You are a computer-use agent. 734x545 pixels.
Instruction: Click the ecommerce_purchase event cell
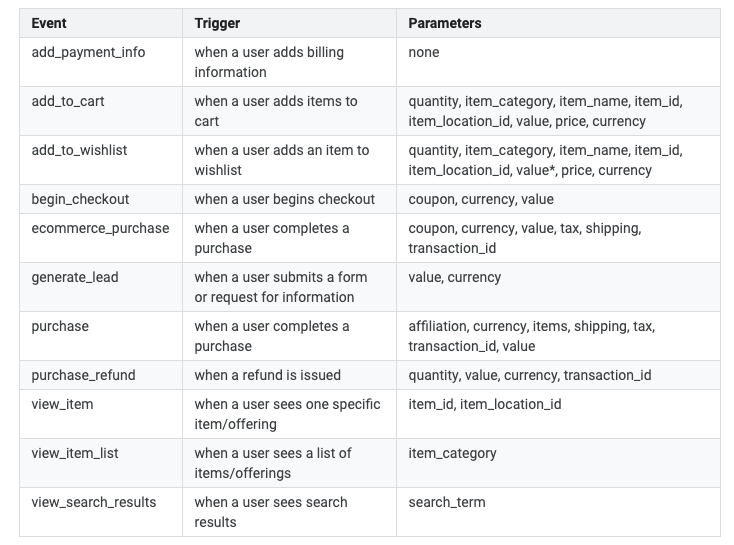point(100,228)
